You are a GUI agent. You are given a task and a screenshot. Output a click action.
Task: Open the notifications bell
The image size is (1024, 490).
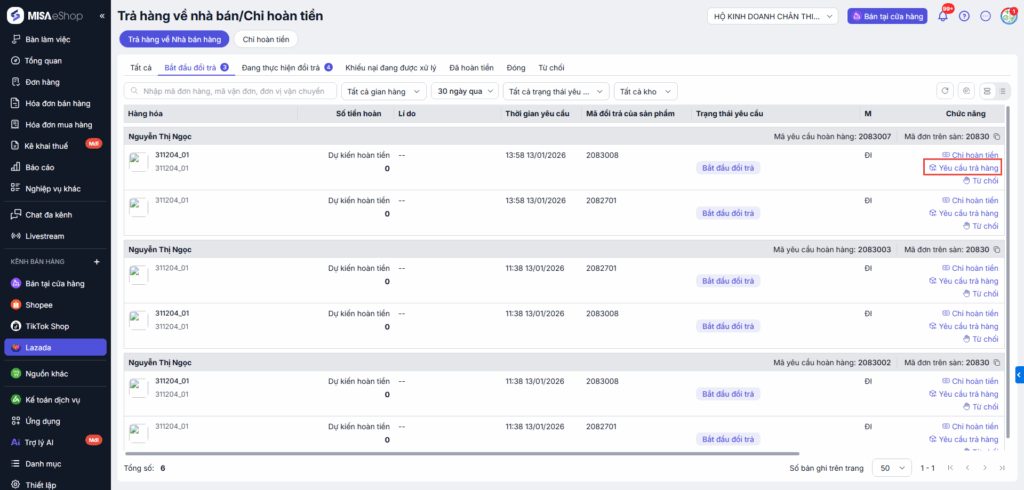(x=942, y=16)
